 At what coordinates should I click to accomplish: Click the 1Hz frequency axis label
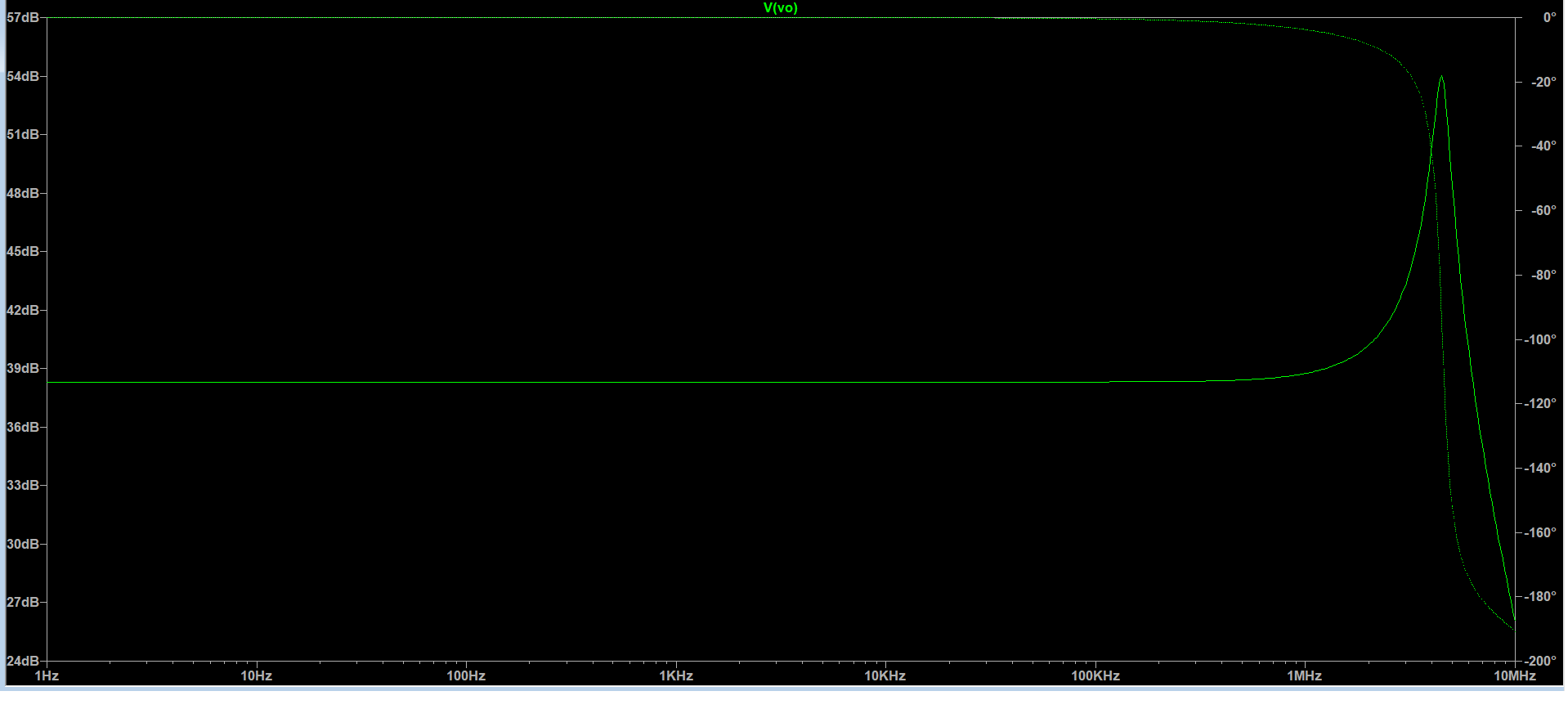coord(47,675)
